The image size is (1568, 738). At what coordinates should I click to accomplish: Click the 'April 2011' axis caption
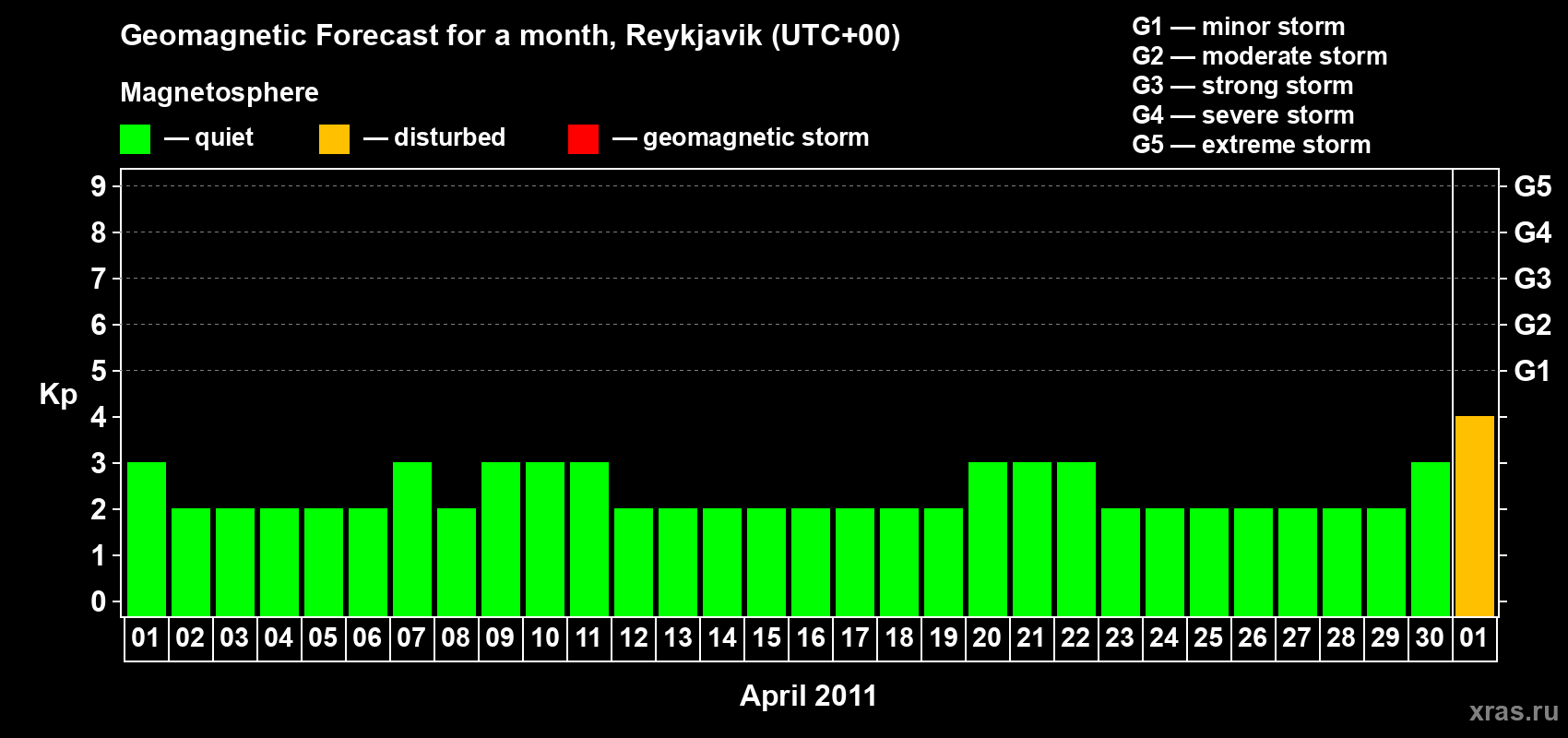pyautogui.click(x=808, y=696)
